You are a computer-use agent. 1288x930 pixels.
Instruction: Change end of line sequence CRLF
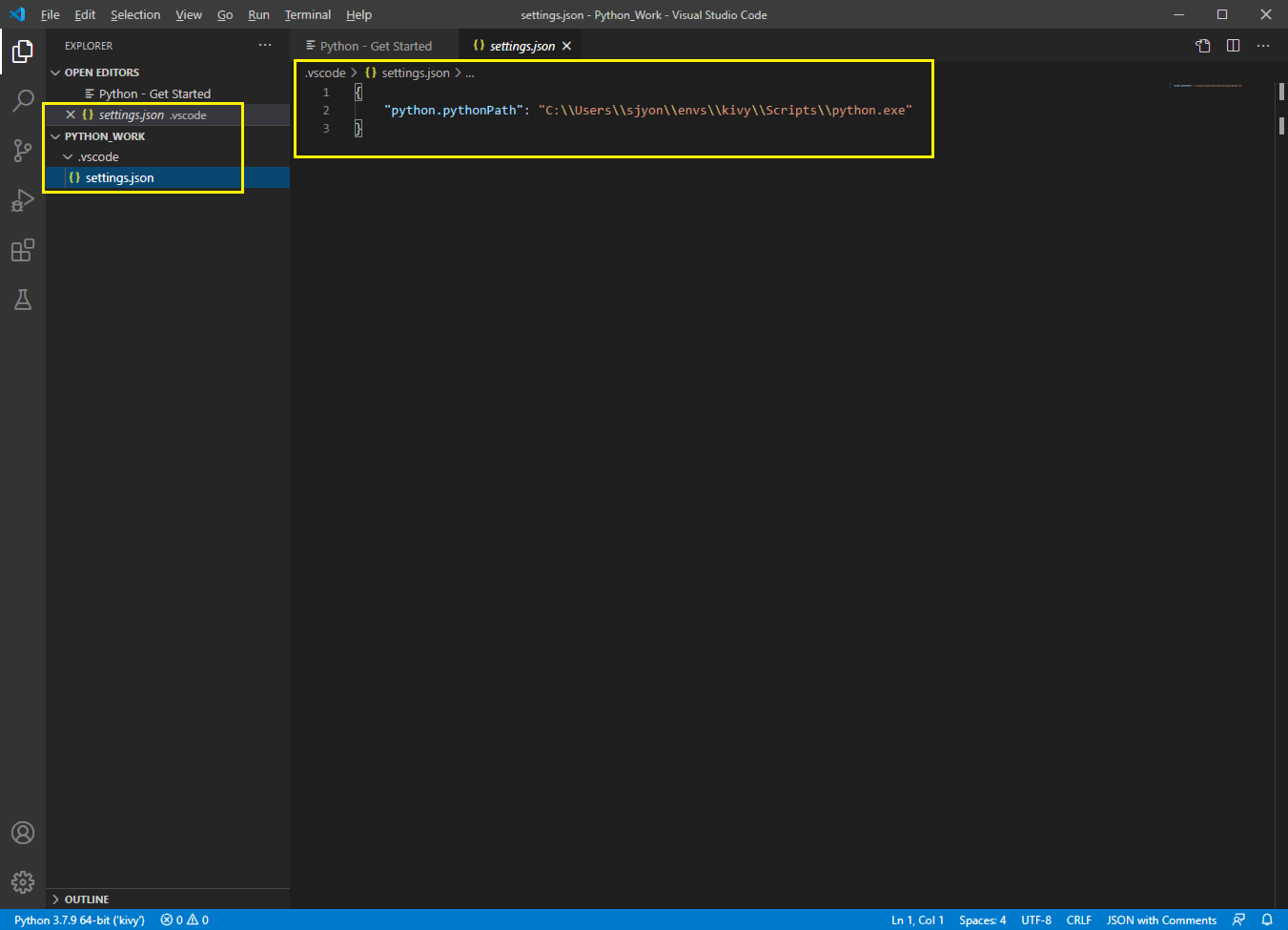point(1078,920)
